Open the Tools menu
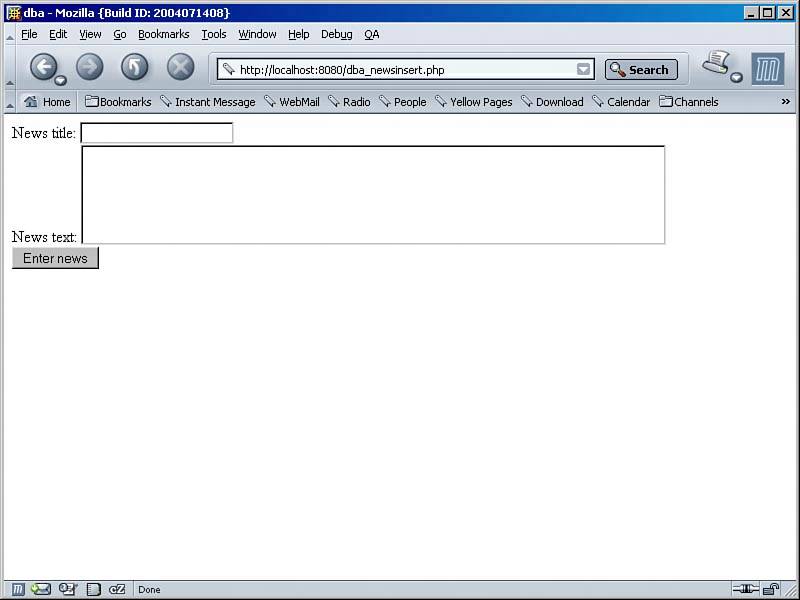Viewport: 800px width, 600px height. point(214,34)
